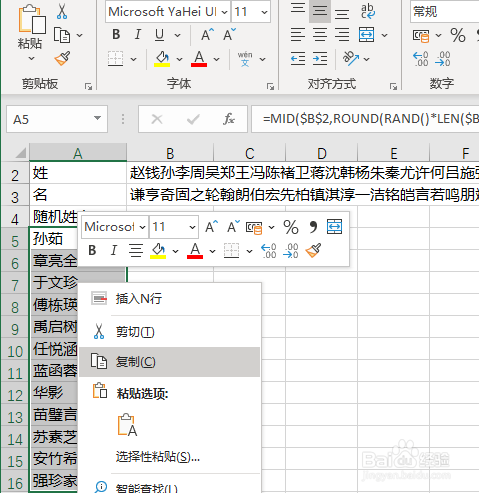Click the Select All corner triangle
This screenshot has height=493, width=479.
pos(20,153)
